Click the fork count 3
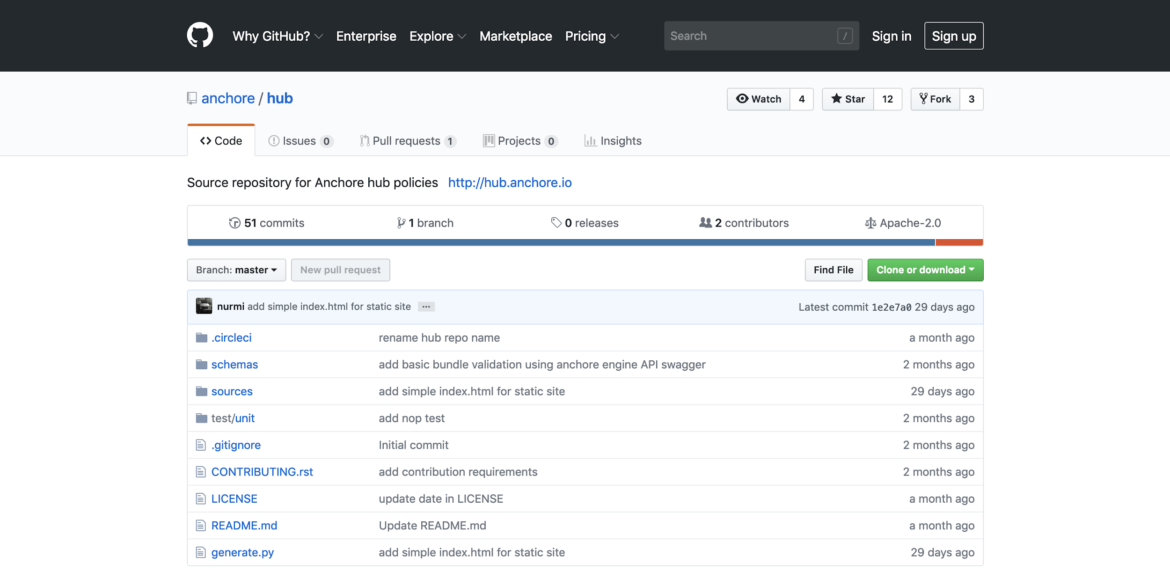The image size is (1170, 571). coord(971,99)
